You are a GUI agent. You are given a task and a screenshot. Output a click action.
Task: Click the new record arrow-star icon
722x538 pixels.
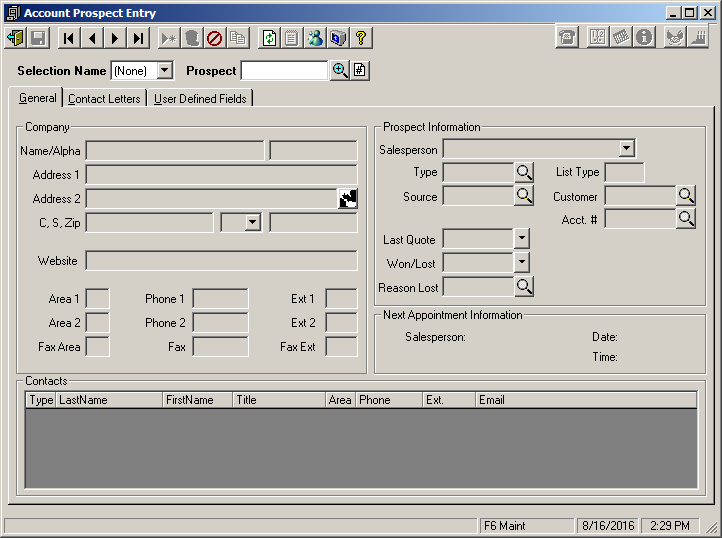coord(169,38)
